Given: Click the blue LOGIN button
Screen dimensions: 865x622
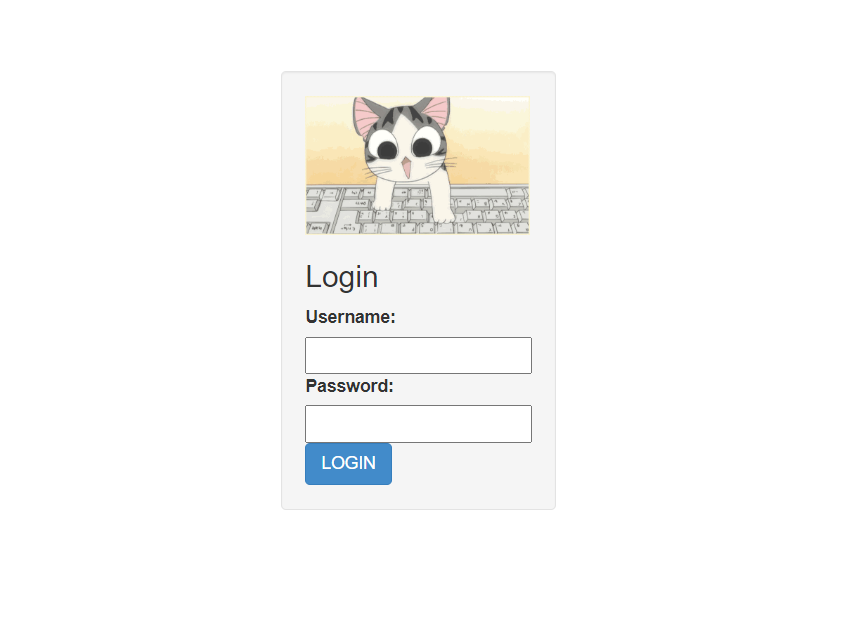Looking at the screenshot, I should [x=348, y=464].
